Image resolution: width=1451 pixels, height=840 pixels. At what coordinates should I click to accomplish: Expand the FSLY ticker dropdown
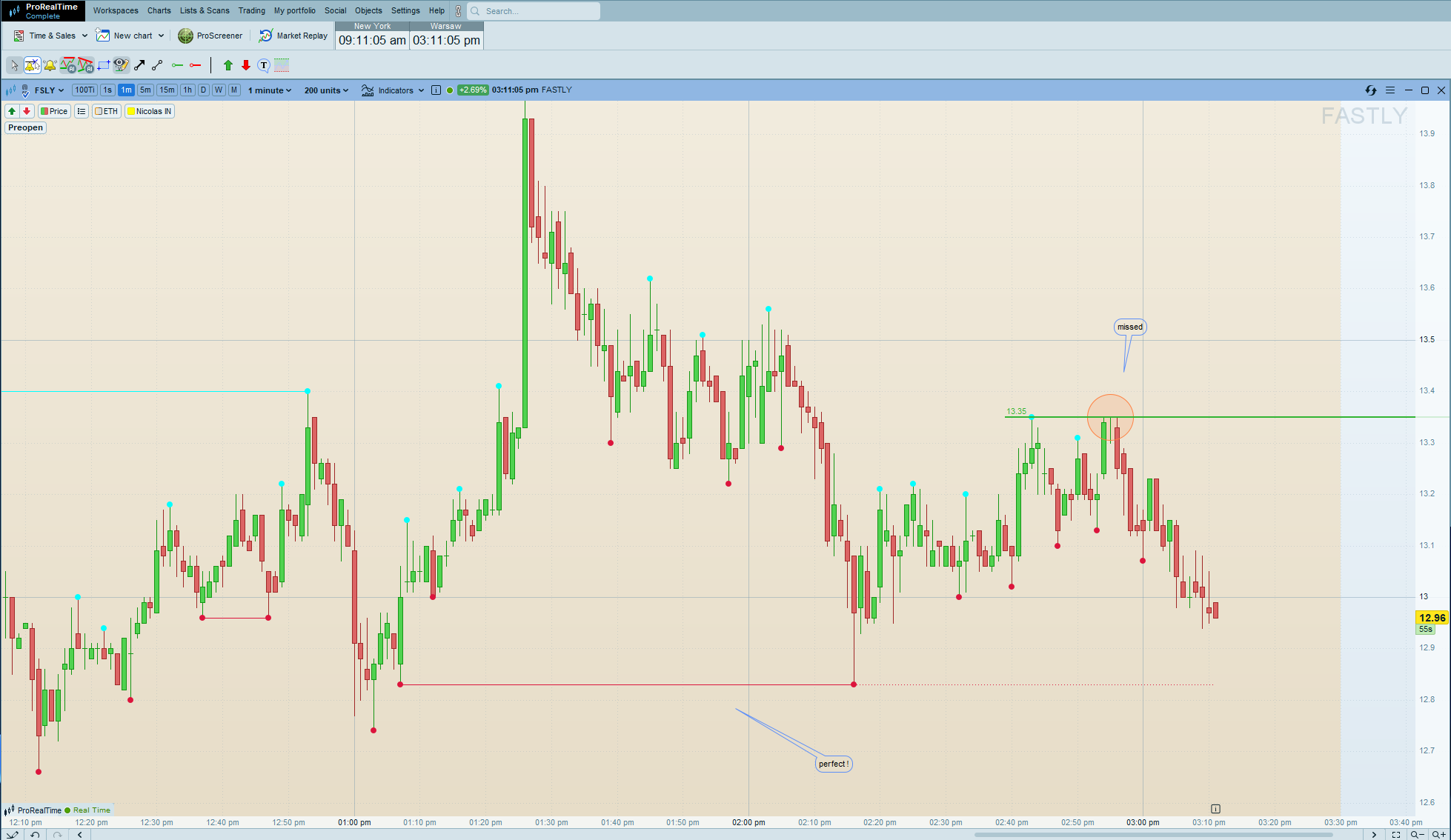(x=50, y=90)
